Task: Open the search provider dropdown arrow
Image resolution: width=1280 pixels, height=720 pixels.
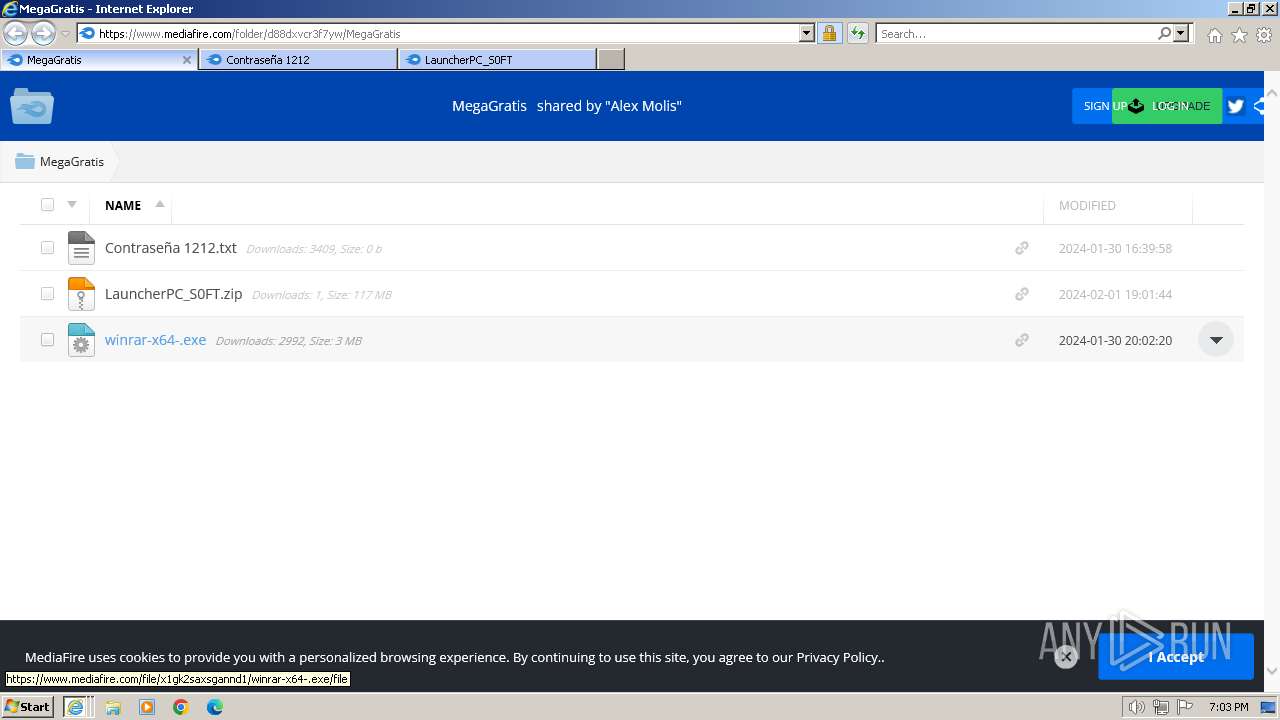Action: pyautogui.click(x=1181, y=34)
